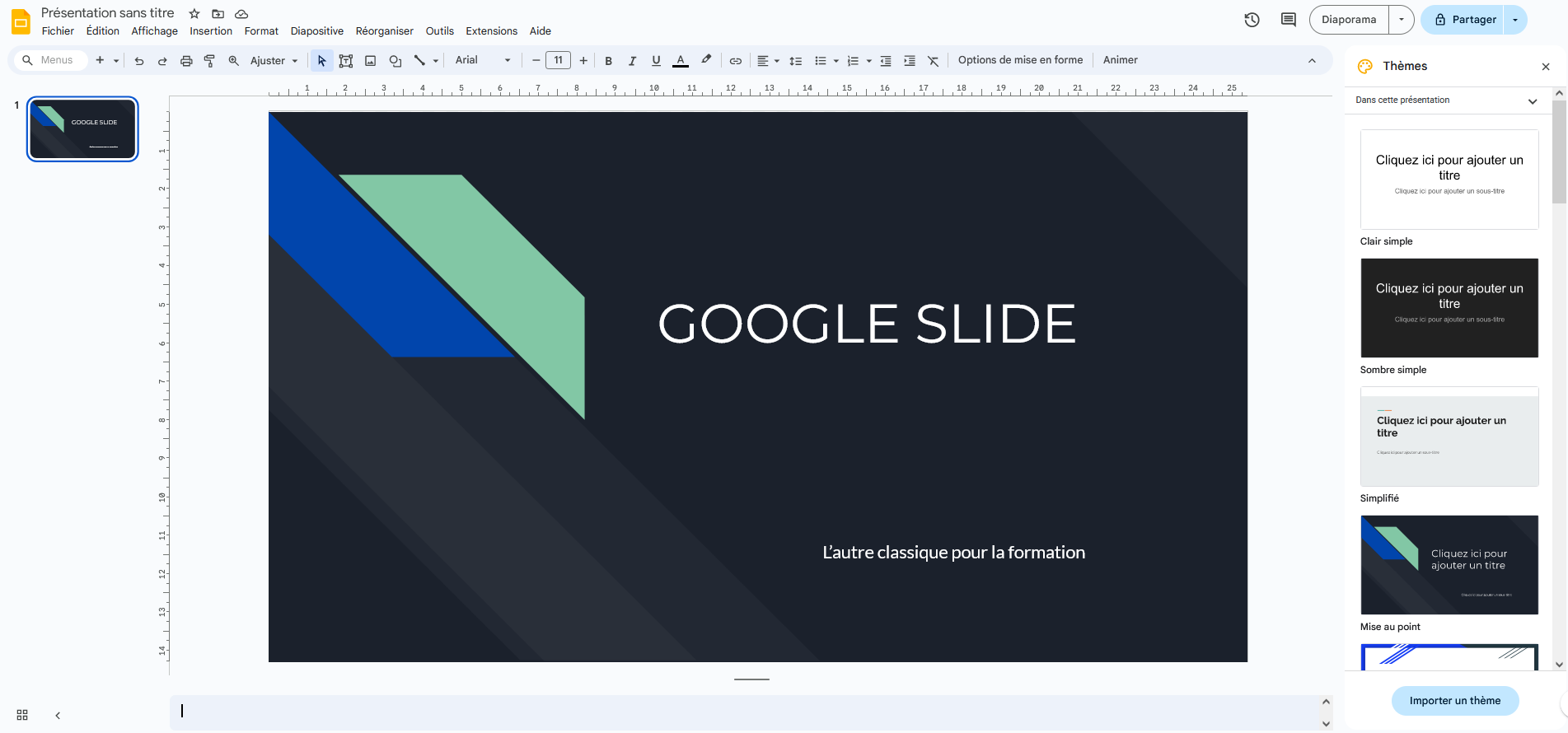Click the font size field showing 11
The width and height of the screenshot is (1568, 733).
click(559, 60)
